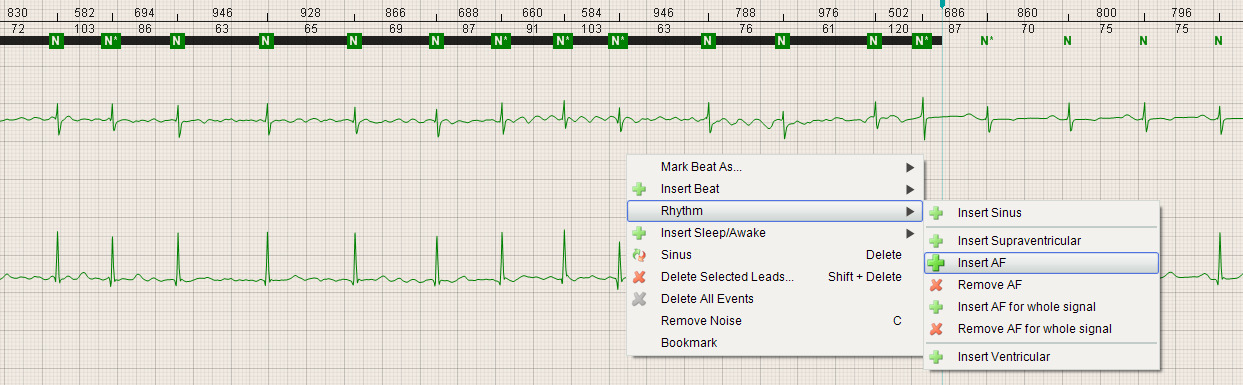The width and height of the screenshot is (1243, 385).
Task: Select Bookmark in the context menu
Action: [774, 343]
